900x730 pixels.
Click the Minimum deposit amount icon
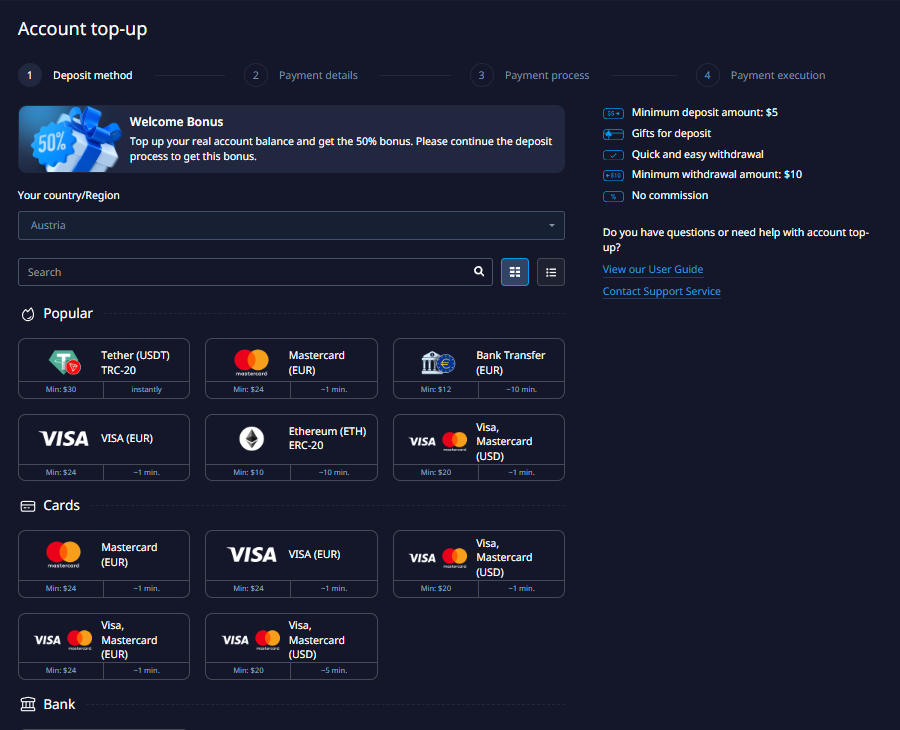tap(613, 113)
